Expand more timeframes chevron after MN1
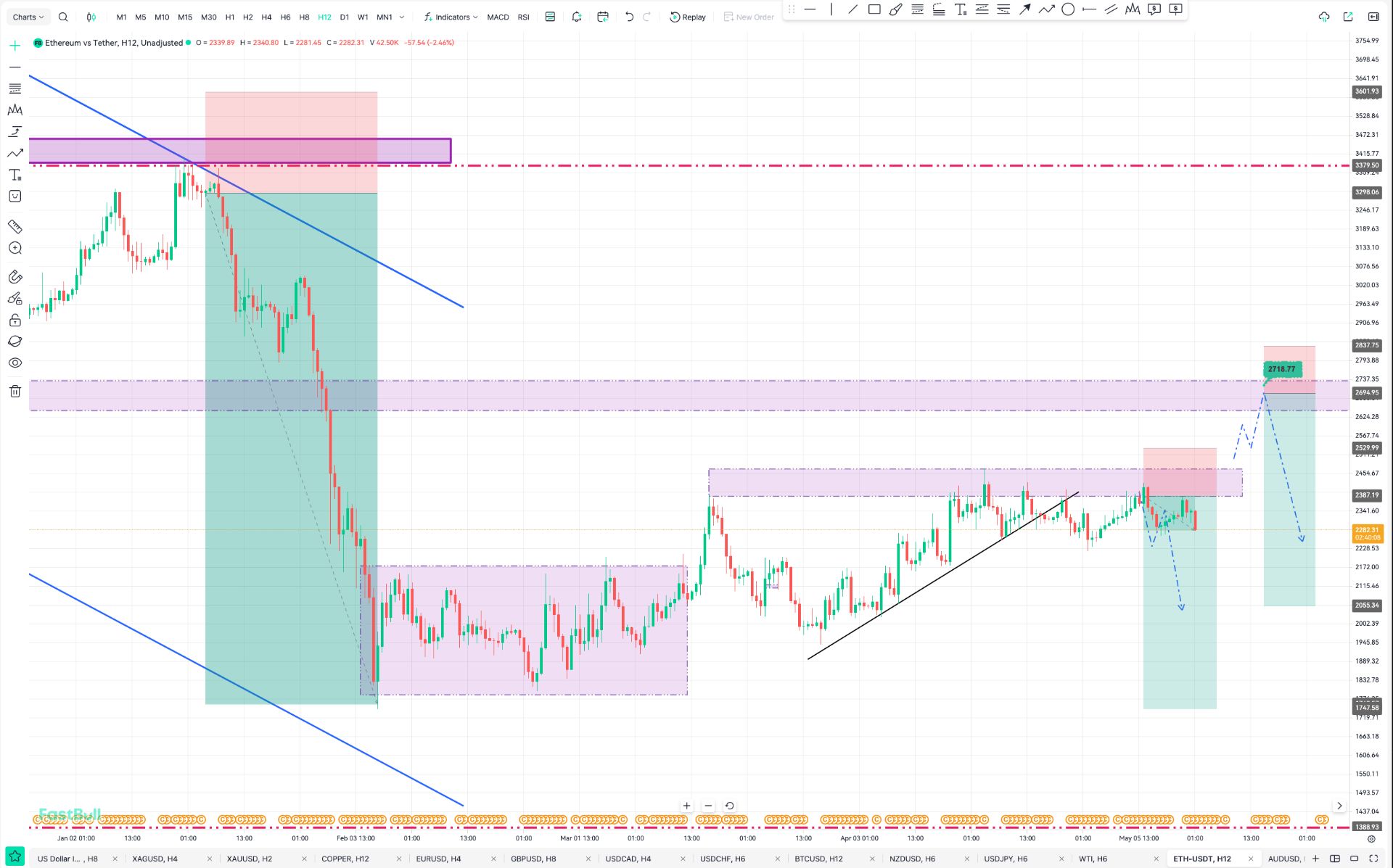1393x868 pixels. [402, 17]
